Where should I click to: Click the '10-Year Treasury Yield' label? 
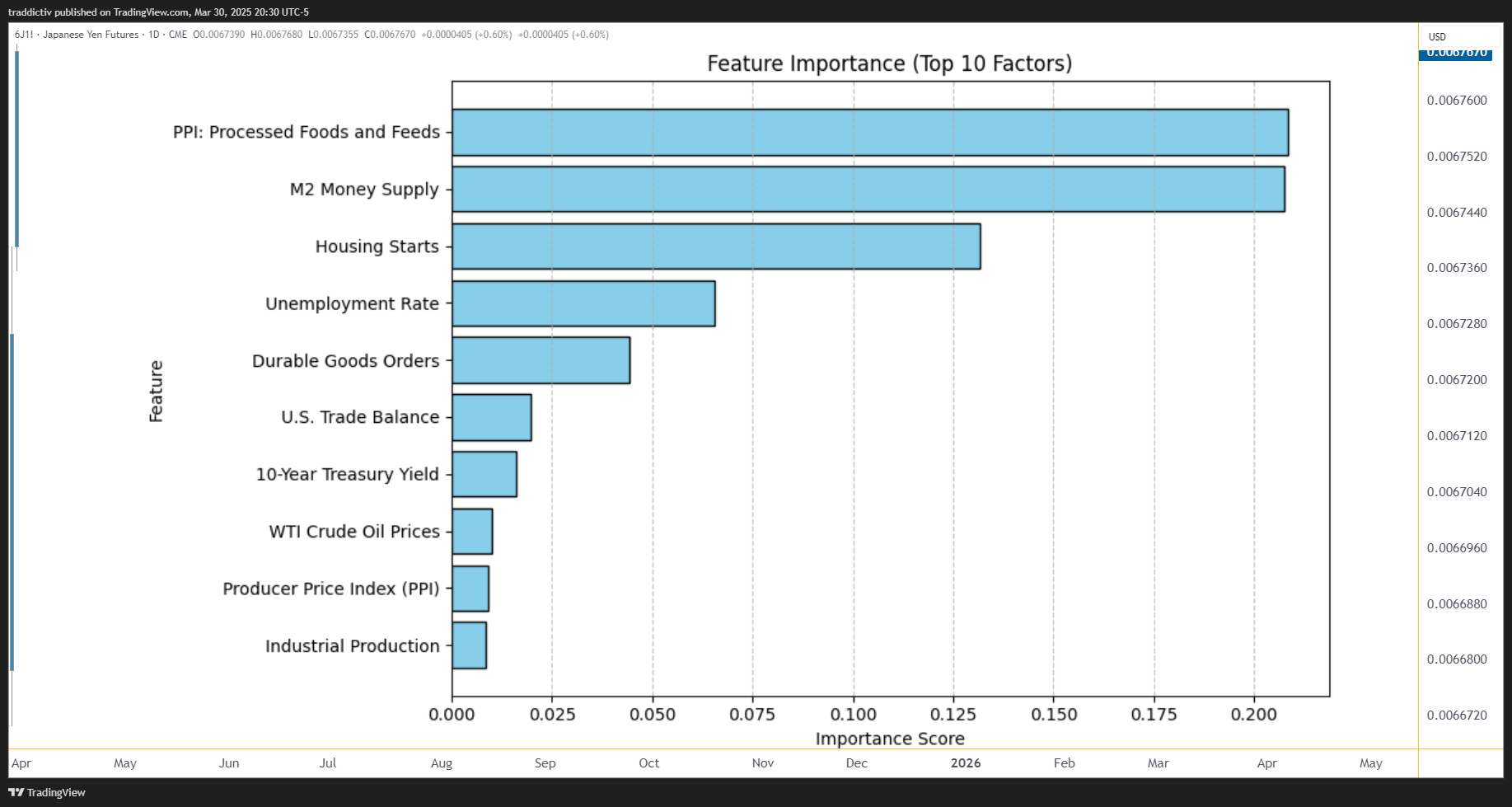click(x=347, y=474)
